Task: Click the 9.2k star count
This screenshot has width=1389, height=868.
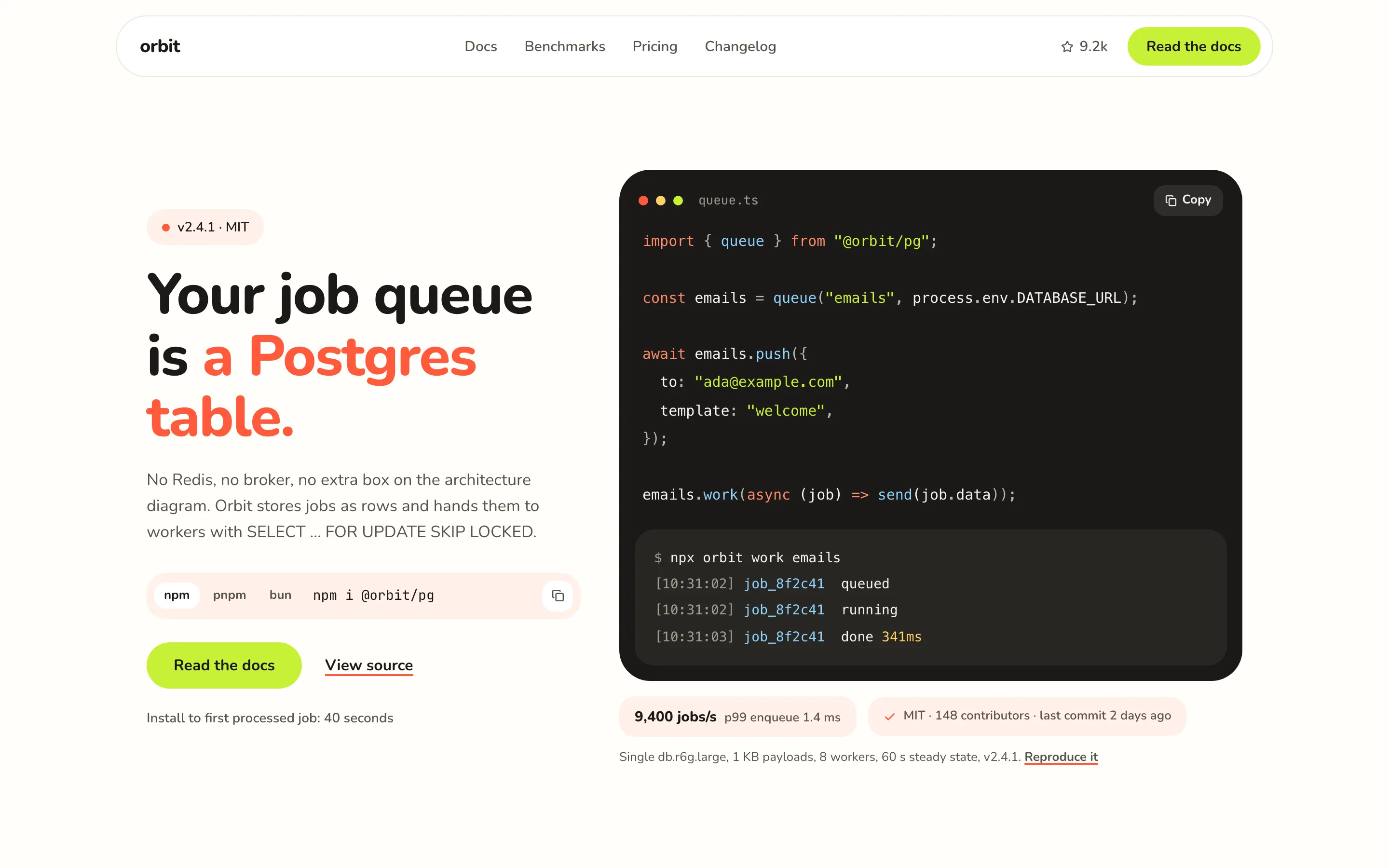Action: pos(1093,46)
